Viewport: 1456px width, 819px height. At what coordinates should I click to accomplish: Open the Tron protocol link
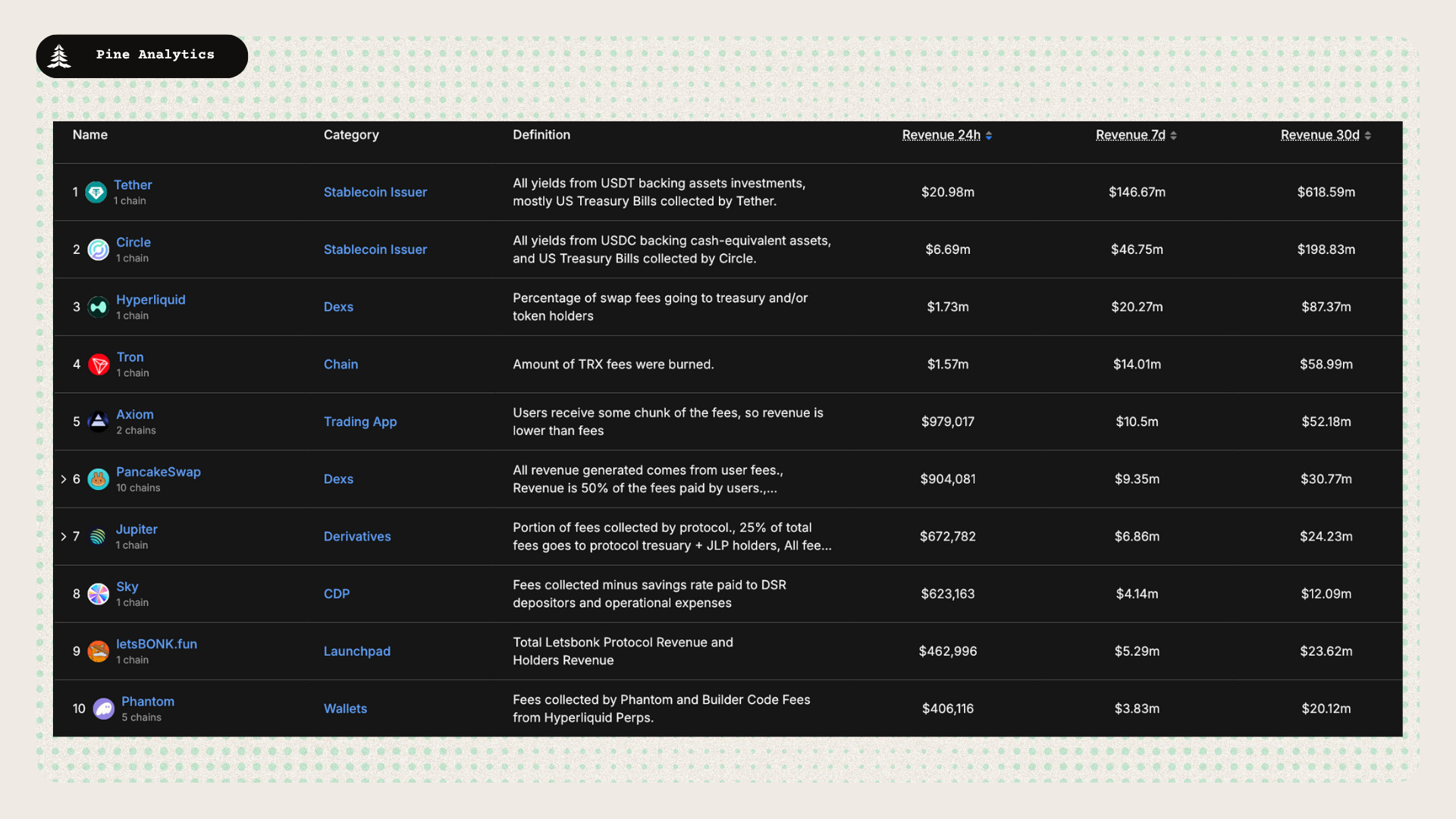click(x=130, y=357)
